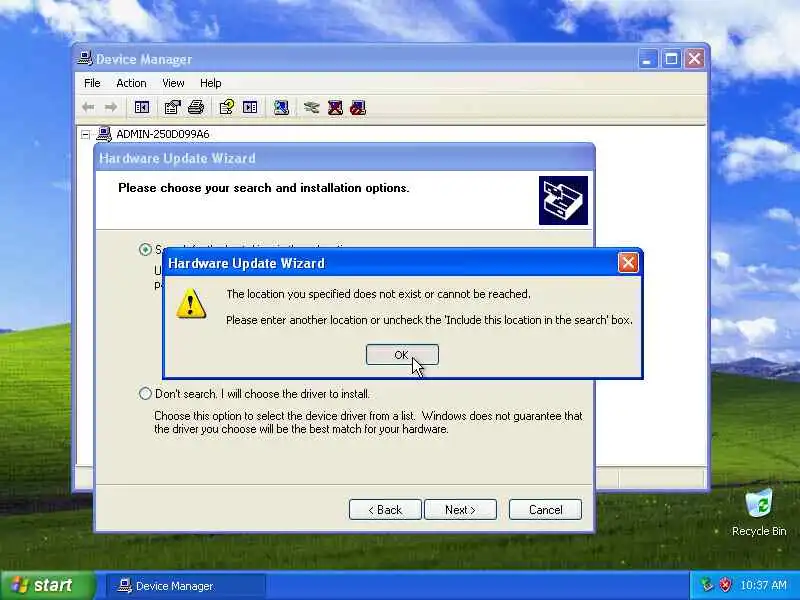Open the Recycle Bin on the desktop

759,513
